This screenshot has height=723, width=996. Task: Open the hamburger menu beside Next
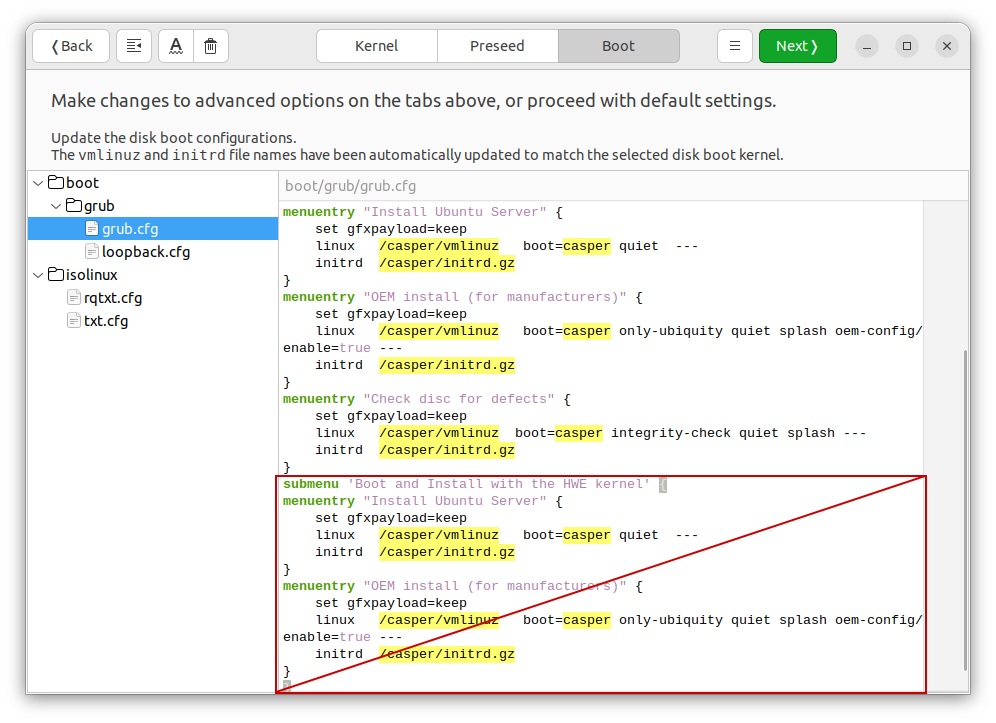pos(735,45)
